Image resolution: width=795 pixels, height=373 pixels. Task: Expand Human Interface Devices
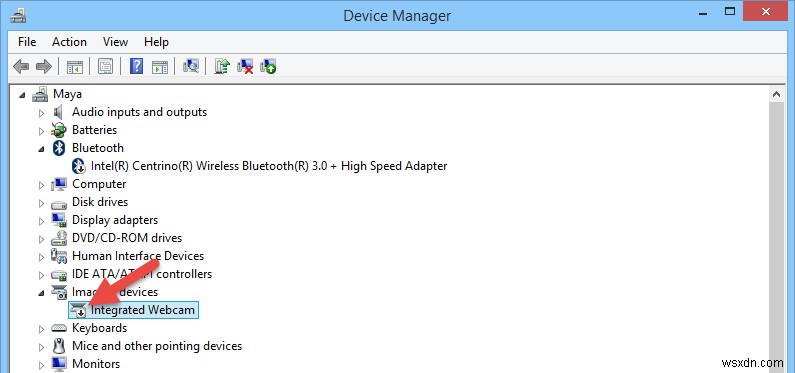(41, 257)
